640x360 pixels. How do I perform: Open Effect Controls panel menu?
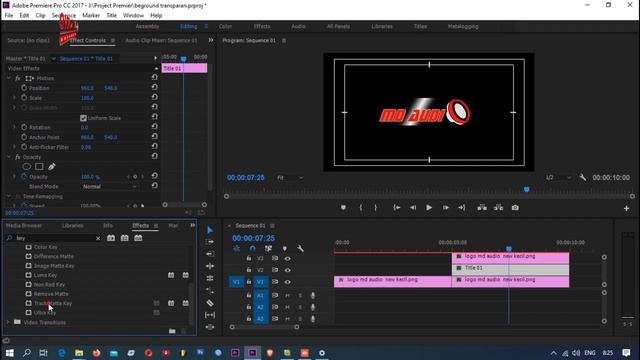click(113, 40)
